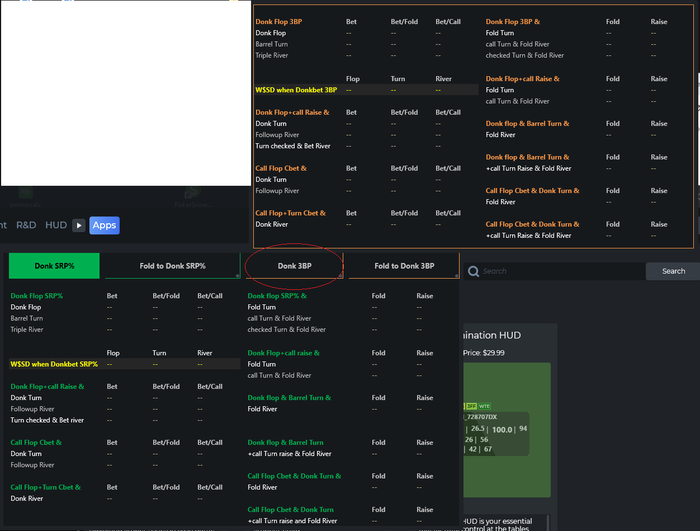The image size is (700, 531).
Task: Click the '100.0' value in HUD preview
Action: pos(502,430)
